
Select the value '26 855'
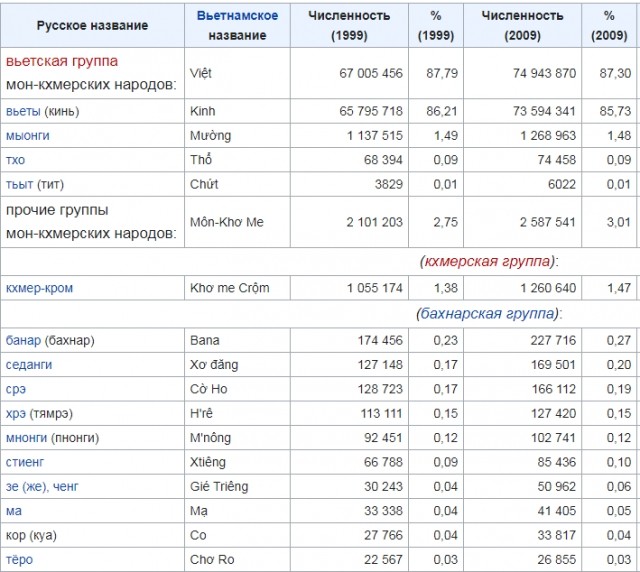pyautogui.click(x=556, y=559)
